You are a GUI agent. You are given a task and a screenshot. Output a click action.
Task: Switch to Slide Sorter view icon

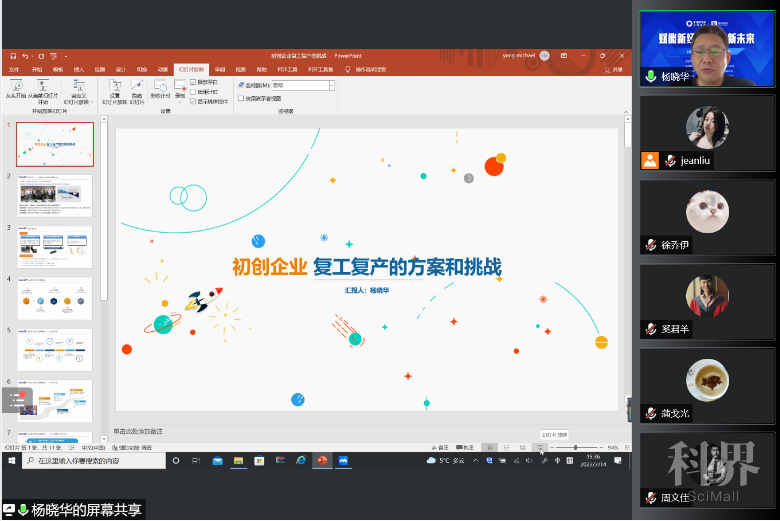tap(506, 448)
